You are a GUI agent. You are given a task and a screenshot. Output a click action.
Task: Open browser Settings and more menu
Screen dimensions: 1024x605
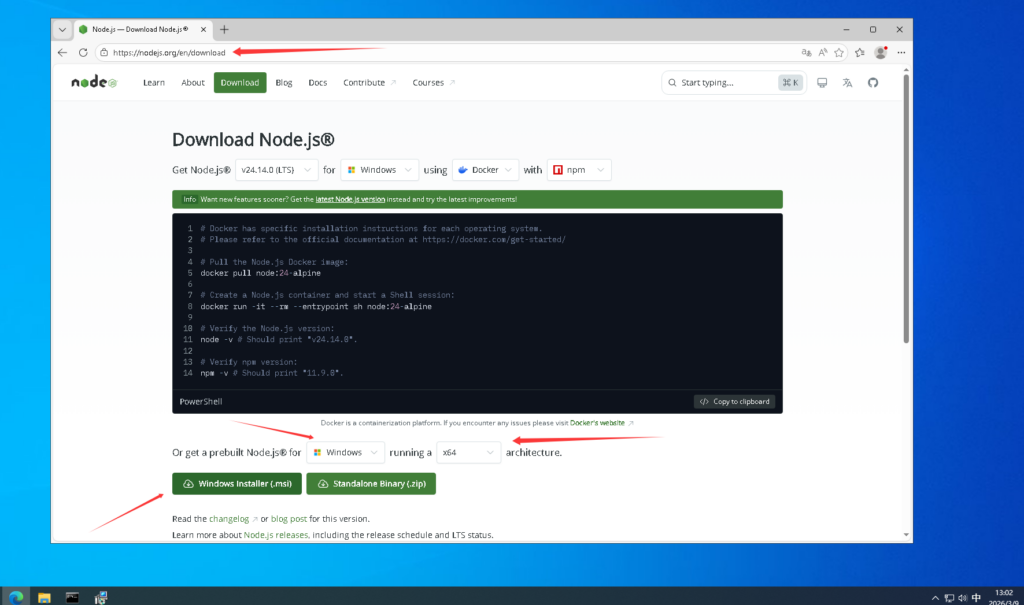click(900, 52)
